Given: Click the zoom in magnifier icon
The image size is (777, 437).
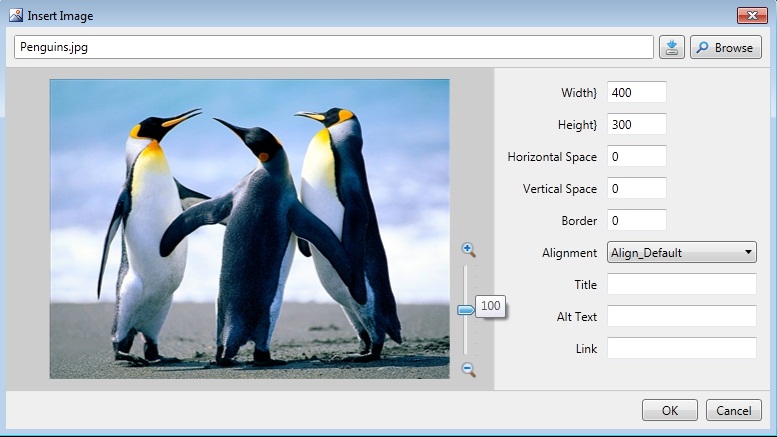Looking at the screenshot, I should 467,249.
